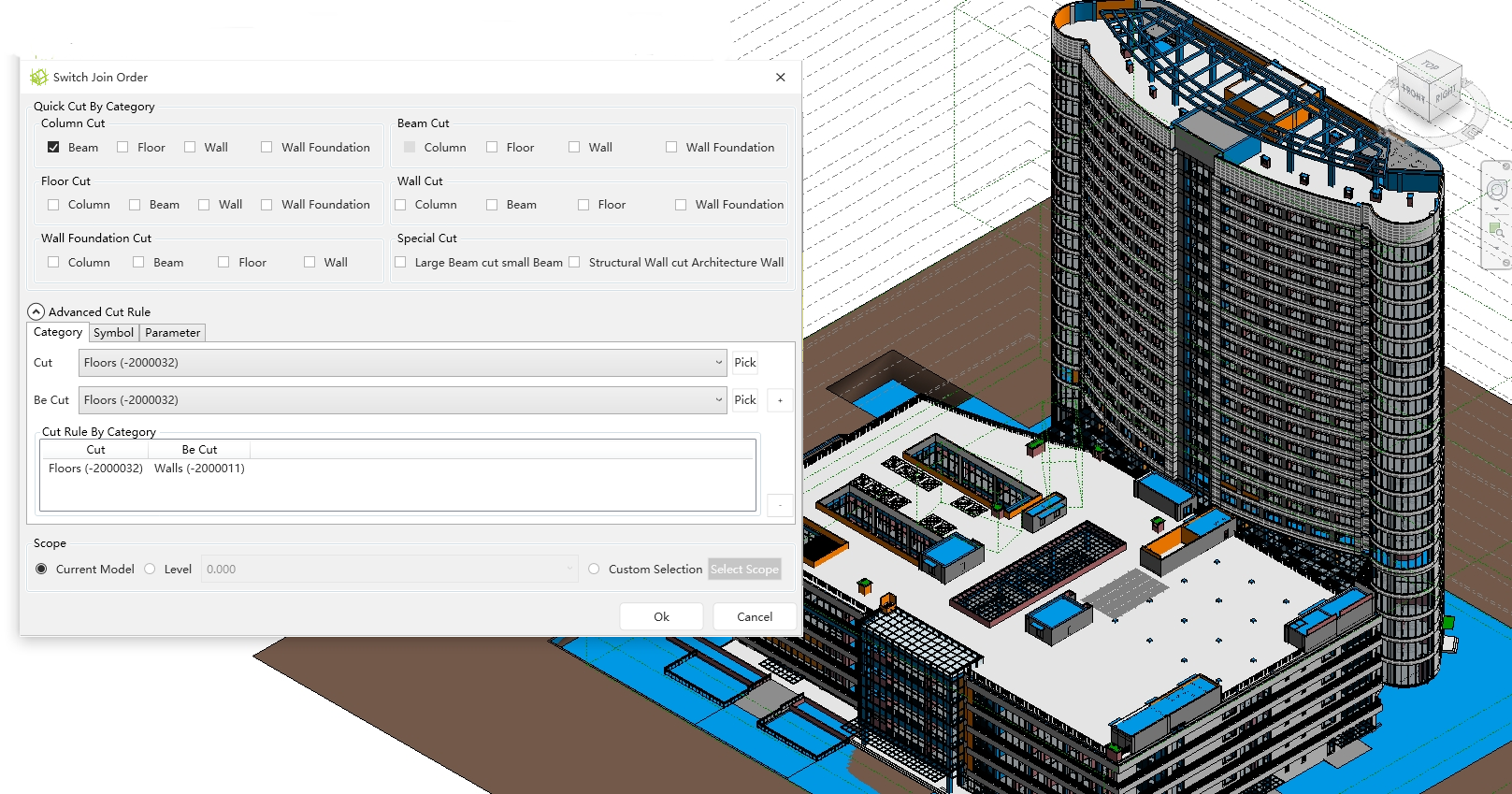Close the Switch Join Order dialog
This screenshot has width=1512, height=794.
[x=781, y=78]
